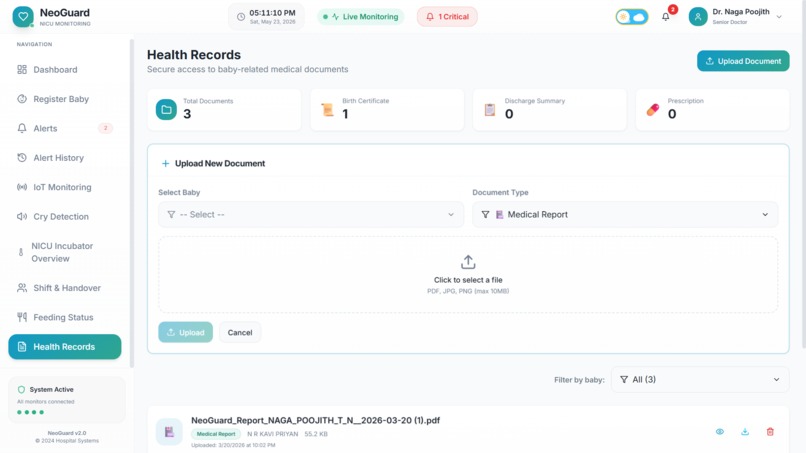Click the IoT Monitoring signal icon
Image resolution: width=806 pixels, height=453 pixels.
[x=22, y=187]
